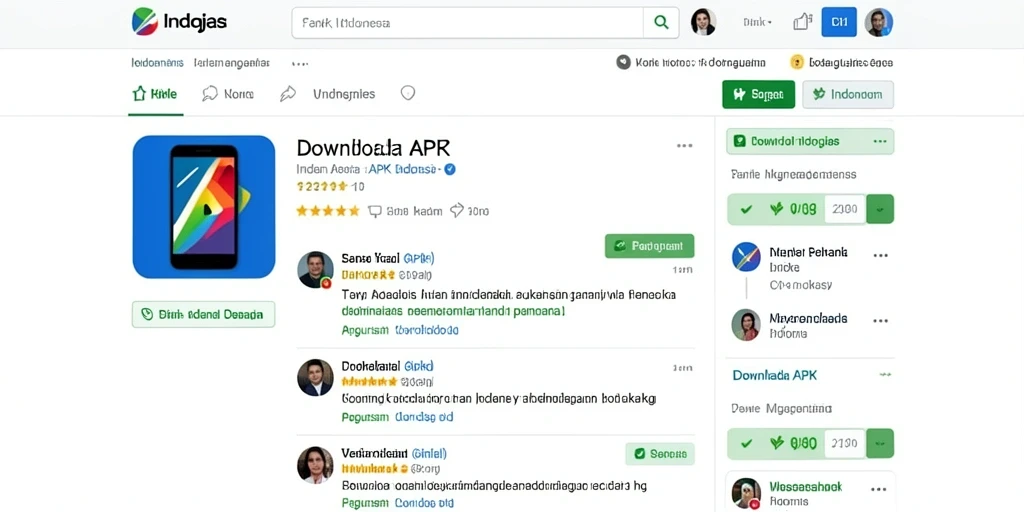This screenshot has width=1024, height=512.
Task: Click the green Pordopant button
Action: tap(649, 246)
